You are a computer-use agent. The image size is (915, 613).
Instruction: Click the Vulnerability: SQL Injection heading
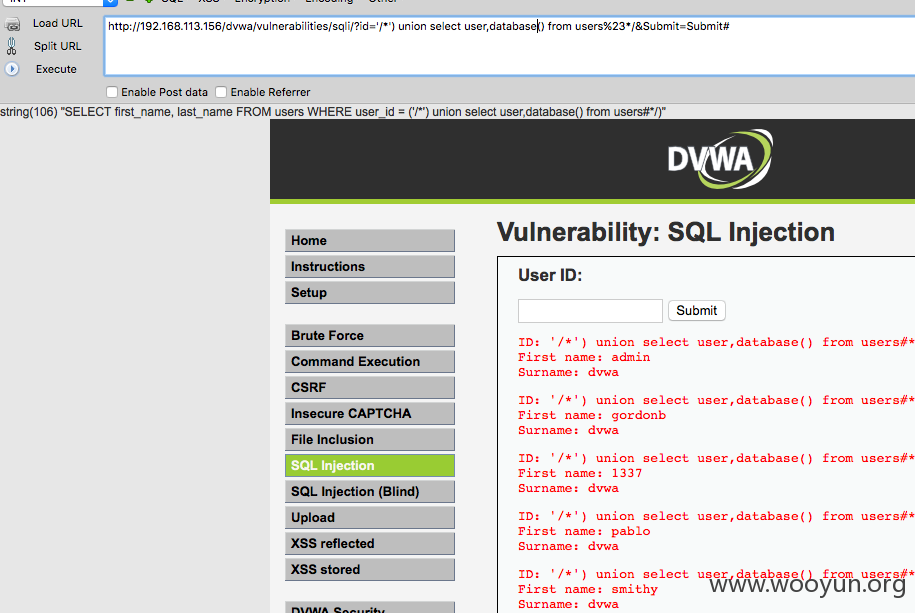(x=666, y=232)
